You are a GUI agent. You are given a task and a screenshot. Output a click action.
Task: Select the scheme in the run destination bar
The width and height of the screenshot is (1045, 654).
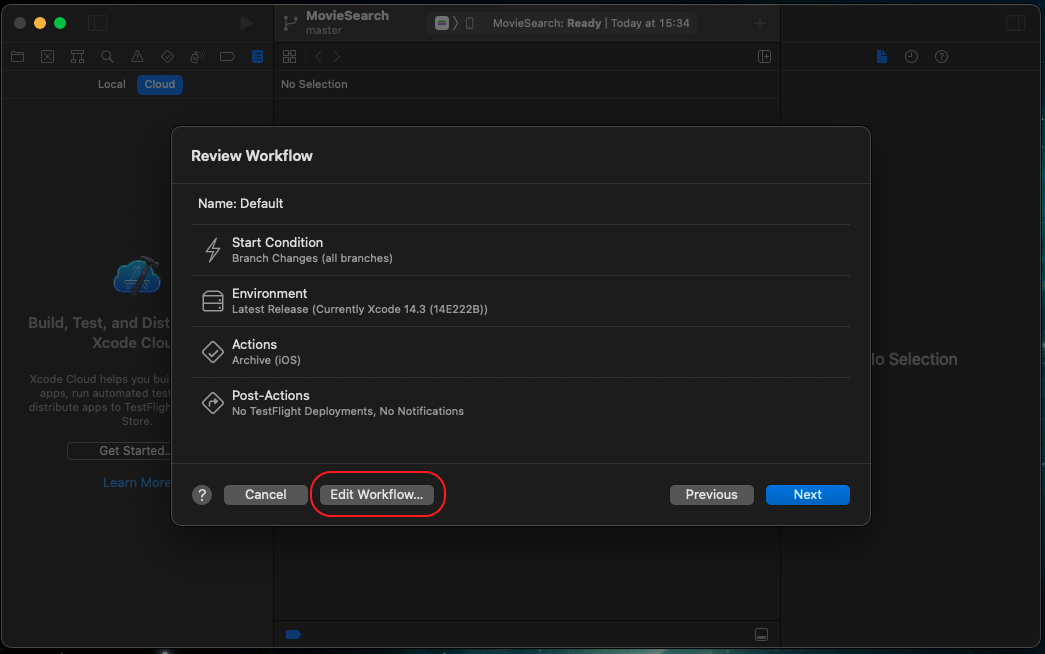441,23
